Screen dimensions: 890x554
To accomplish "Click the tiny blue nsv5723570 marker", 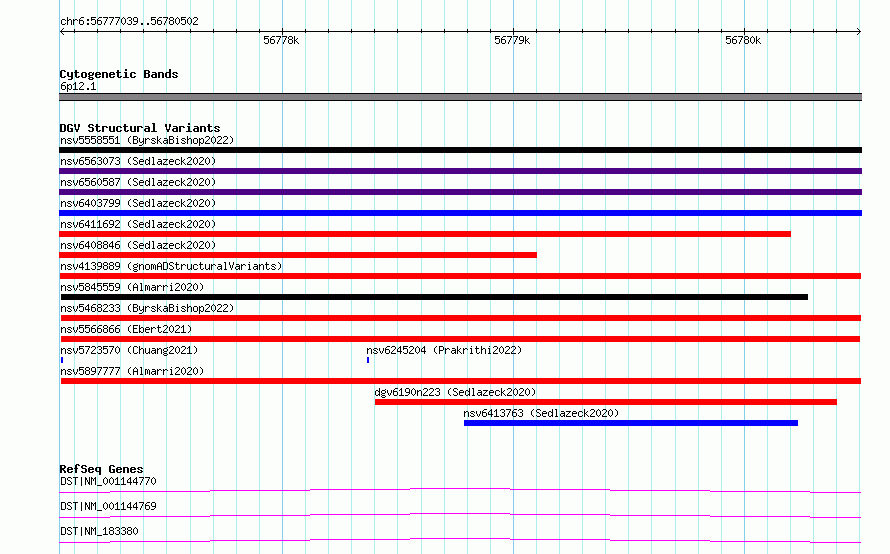I will click(62, 360).
